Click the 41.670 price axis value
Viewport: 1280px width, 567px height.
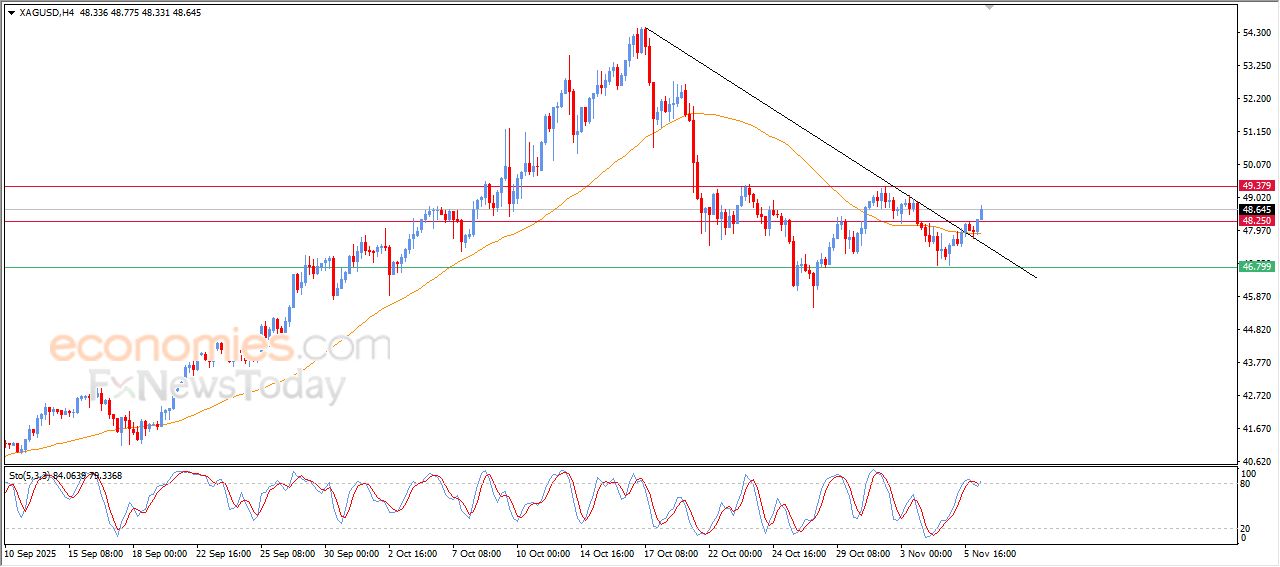pos(1257,429)
